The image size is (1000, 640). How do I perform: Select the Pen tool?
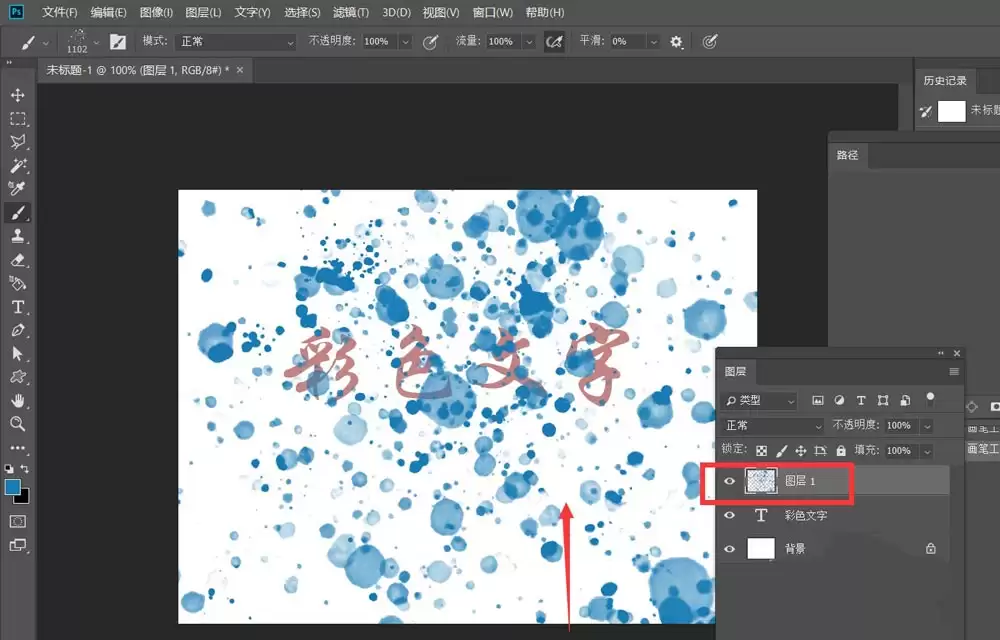coord(17,330)
